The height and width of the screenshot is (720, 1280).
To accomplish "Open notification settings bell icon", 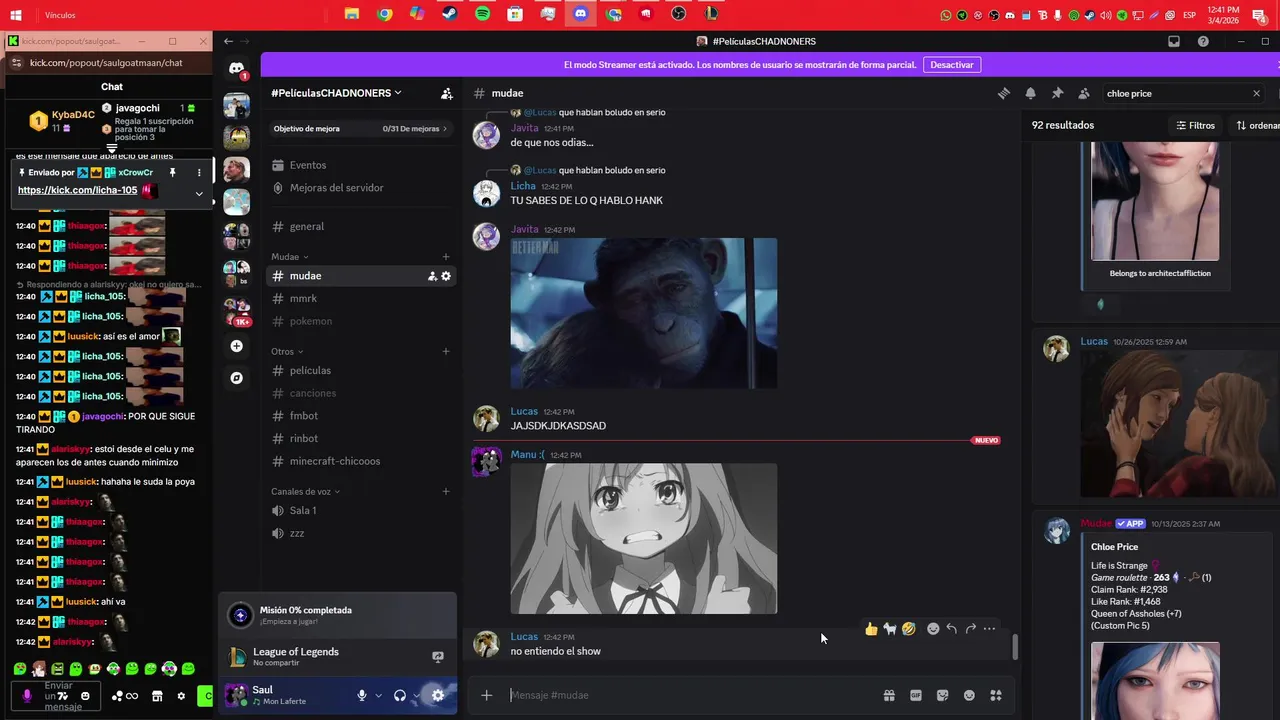I will pos(1030,93).
